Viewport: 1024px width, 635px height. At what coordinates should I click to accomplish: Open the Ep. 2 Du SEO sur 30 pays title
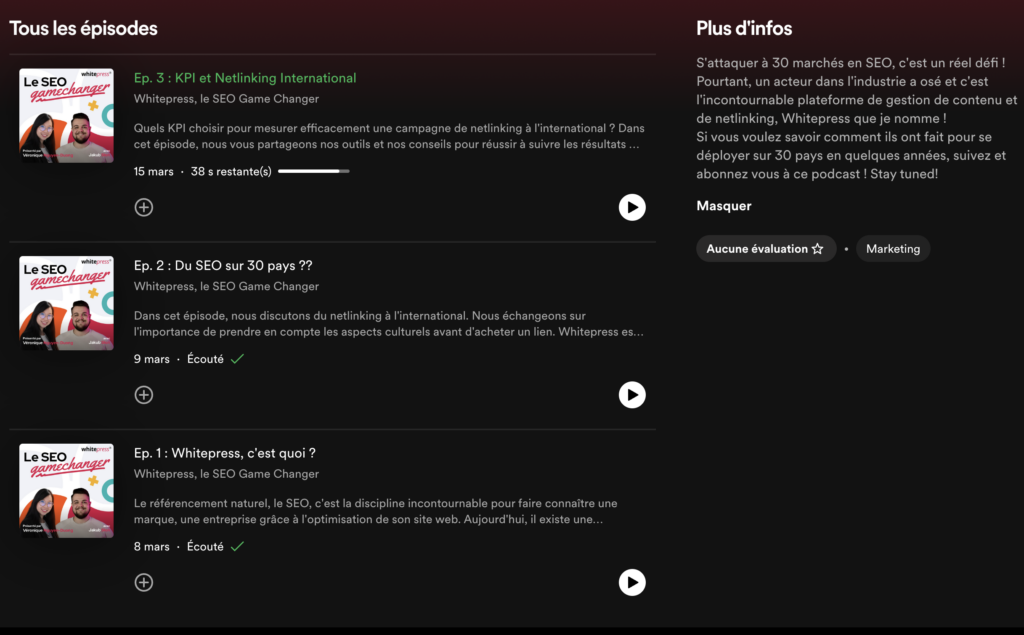pyautogui.click(x=223, y=265)
